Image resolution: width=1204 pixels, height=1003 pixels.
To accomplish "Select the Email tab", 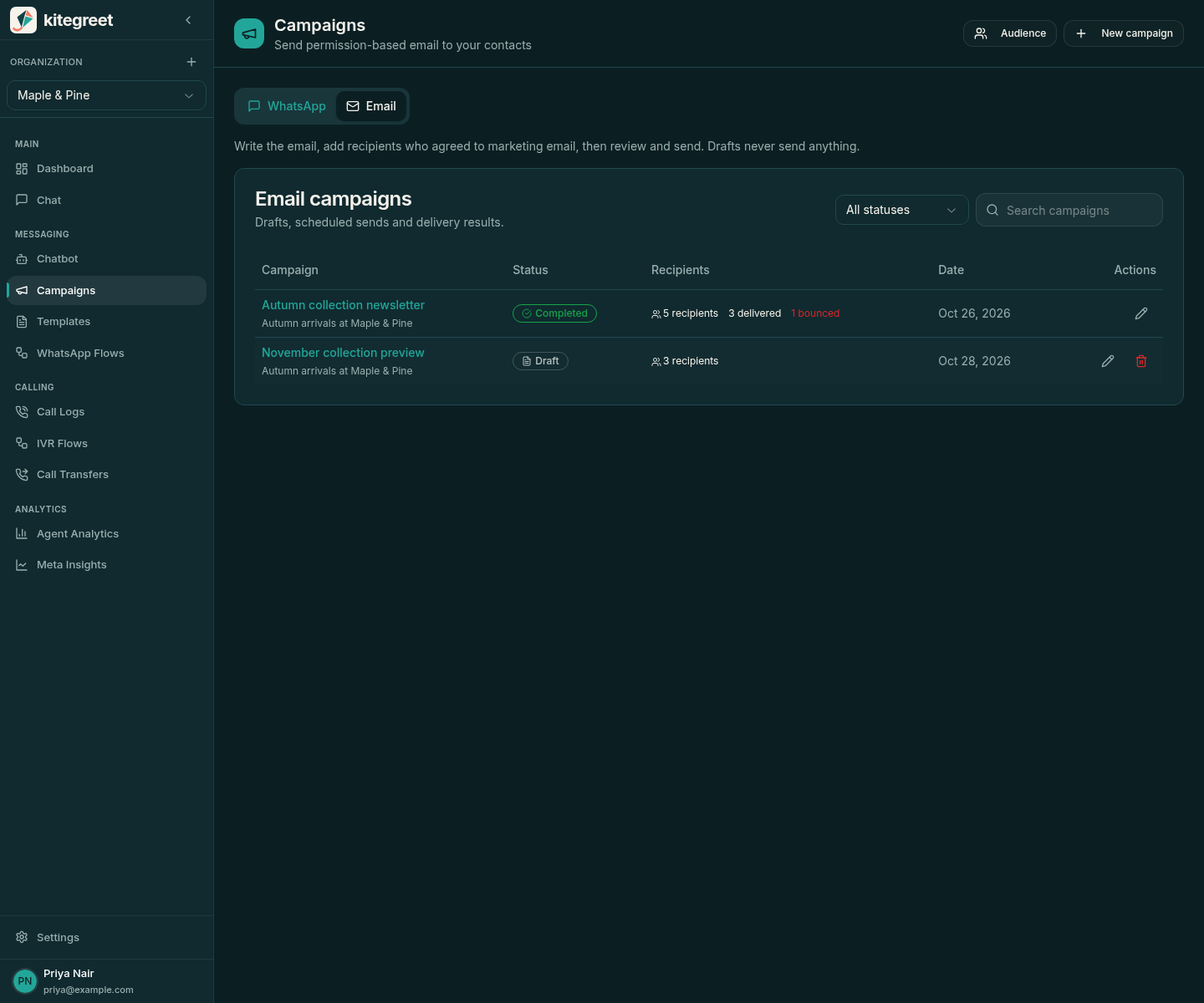I will pyautogui.click(x=371, y=106).
